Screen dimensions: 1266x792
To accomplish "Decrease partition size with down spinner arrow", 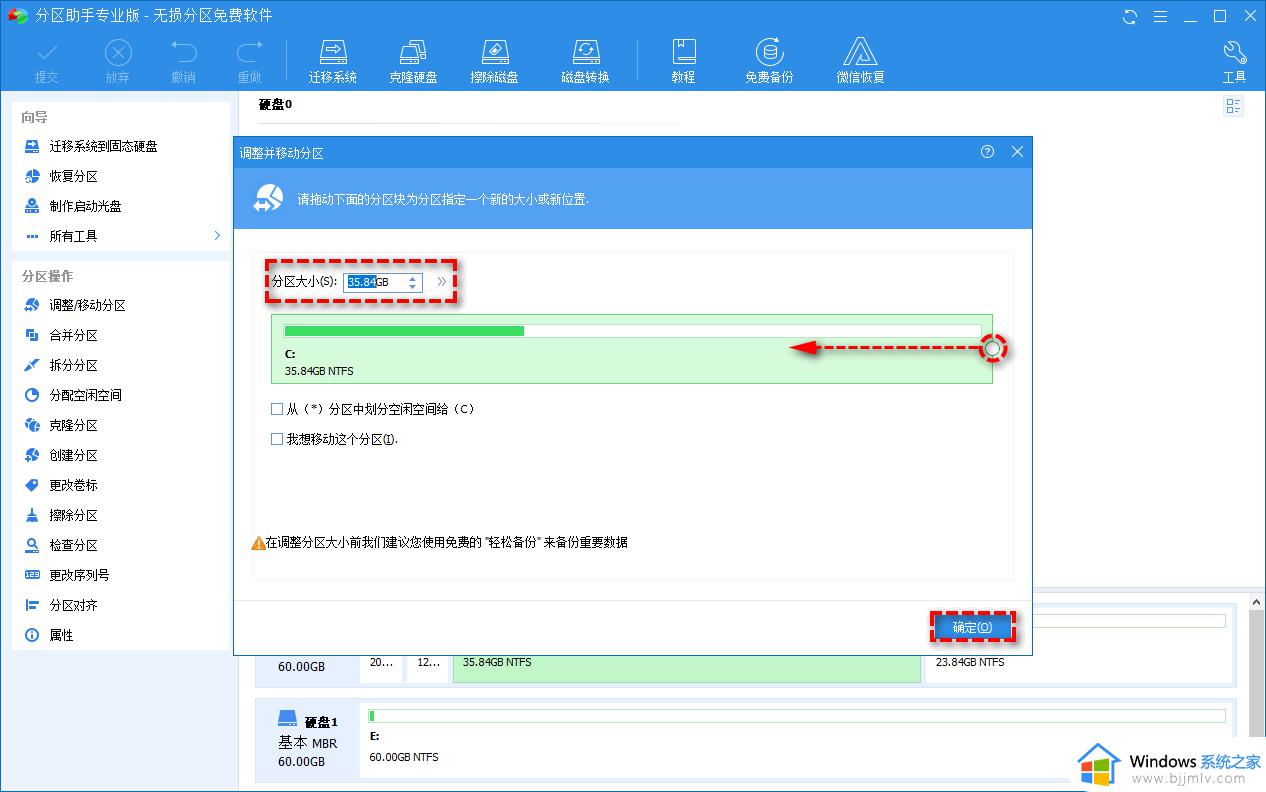I will (x=414, y=287).
